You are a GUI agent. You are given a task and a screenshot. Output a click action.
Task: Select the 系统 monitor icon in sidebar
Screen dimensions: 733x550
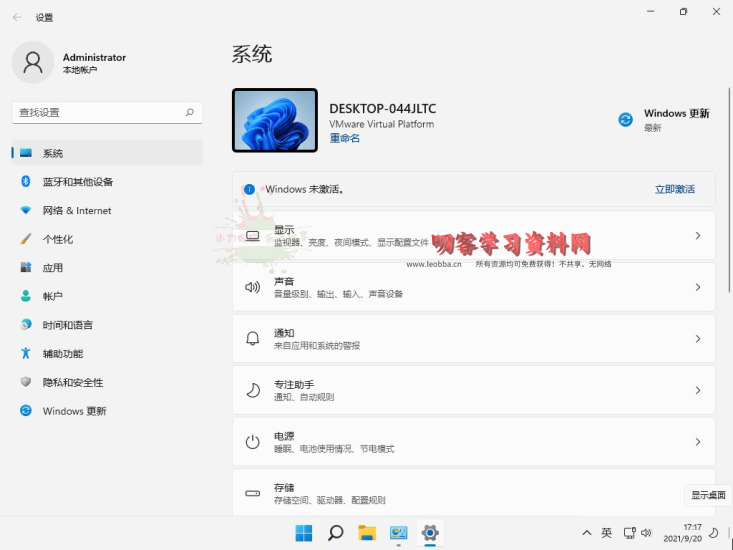26,153
